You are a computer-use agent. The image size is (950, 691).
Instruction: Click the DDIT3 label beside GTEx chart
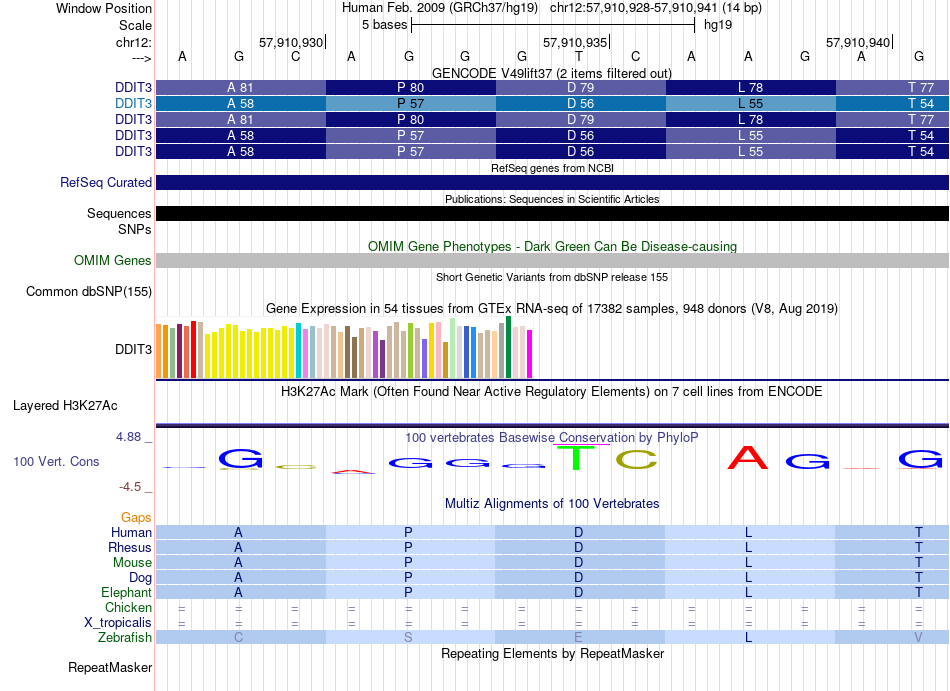click(133, 349)
